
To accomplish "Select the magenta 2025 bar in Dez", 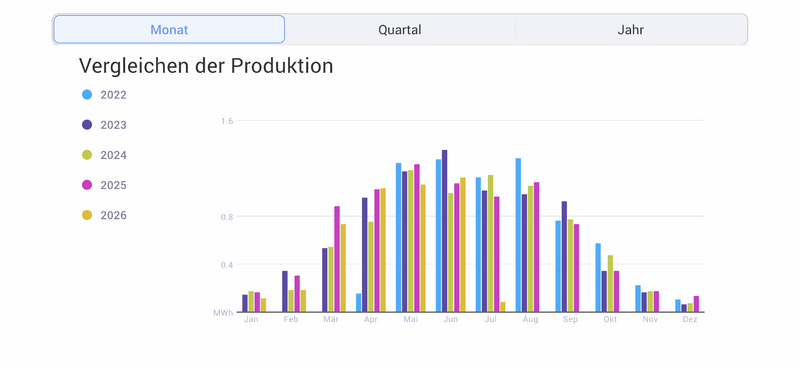I will [696, 304].
